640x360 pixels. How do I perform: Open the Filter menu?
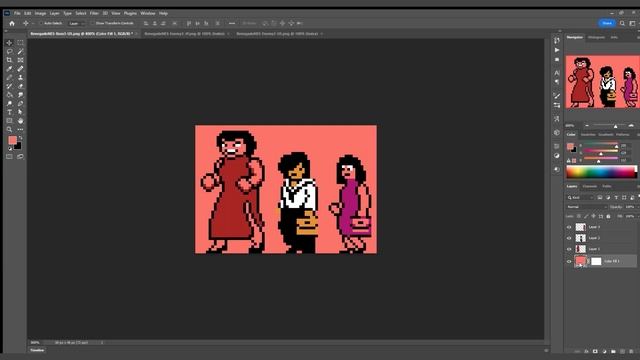pos(94,13)
